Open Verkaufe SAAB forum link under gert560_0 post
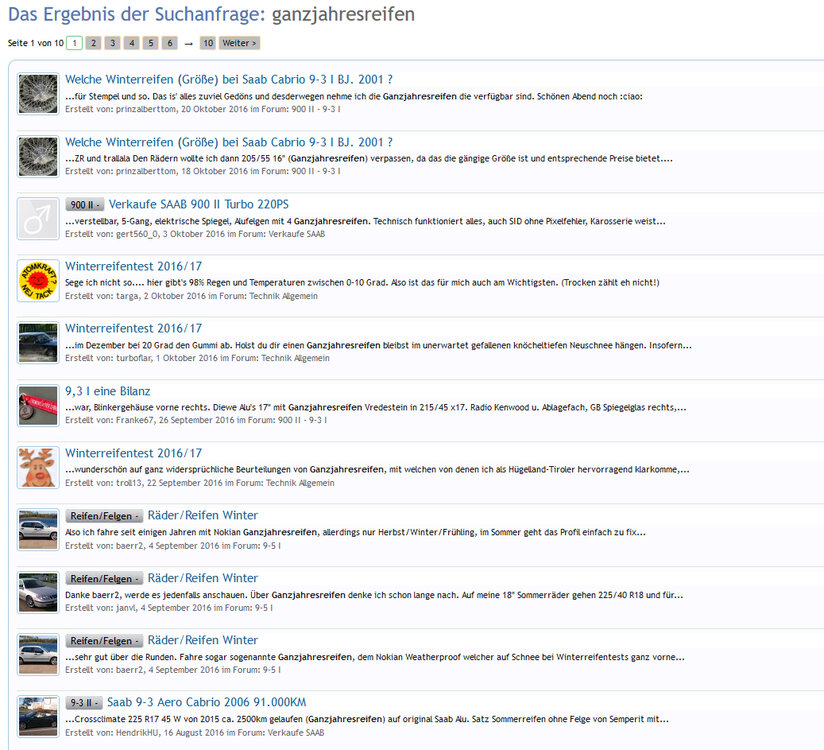The height and width of the screenshot is (750, 824). (x=296, y=234)
